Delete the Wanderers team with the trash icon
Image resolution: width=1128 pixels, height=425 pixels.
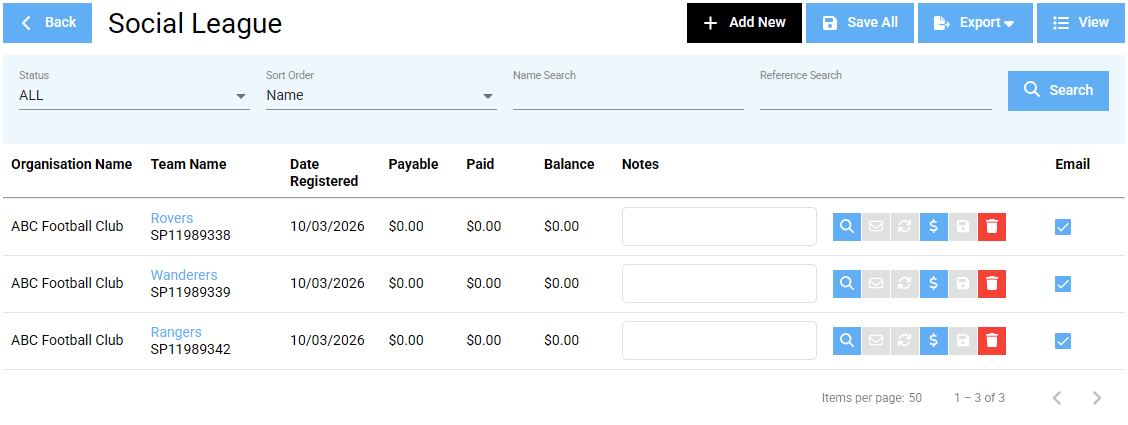[x=992, y=284]
